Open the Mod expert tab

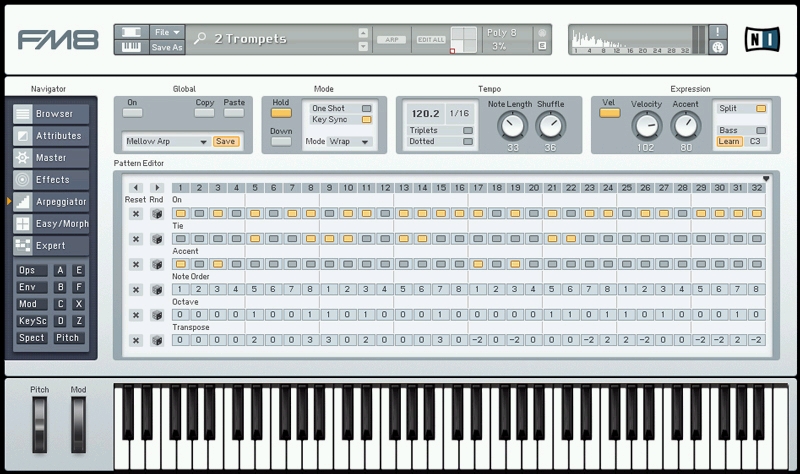(x=31, y=304)
